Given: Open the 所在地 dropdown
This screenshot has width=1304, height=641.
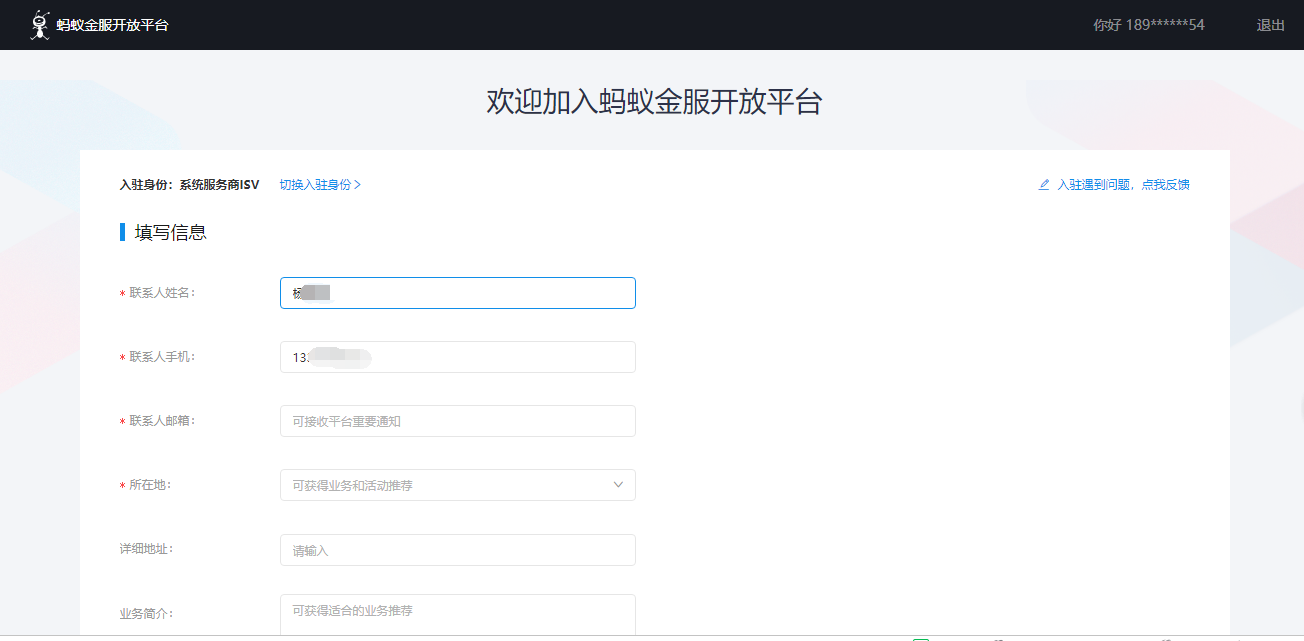Looking at the screenshot, I should click(x=458, y=485).
